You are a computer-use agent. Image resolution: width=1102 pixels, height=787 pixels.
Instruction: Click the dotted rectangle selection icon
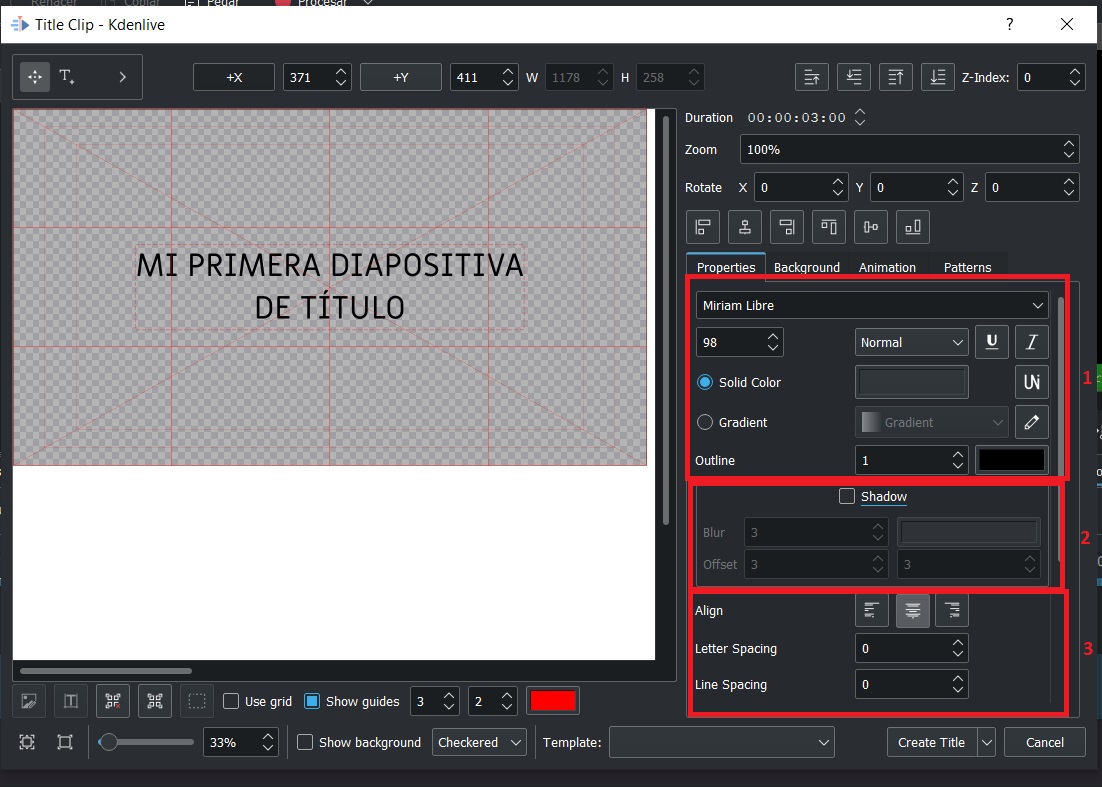(x=197, y=701)
